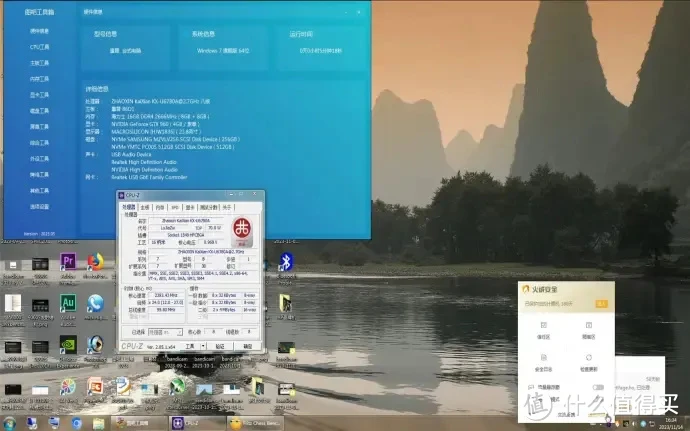Click the Realtek USB GbE Family Controller row
This screenshot has height=431, width=690.
149,177
